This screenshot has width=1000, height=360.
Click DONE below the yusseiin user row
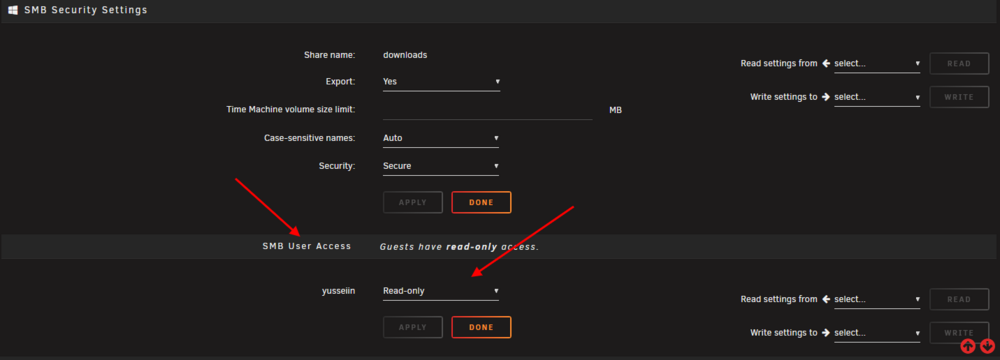pyautogui.click(x=482, y=327)
